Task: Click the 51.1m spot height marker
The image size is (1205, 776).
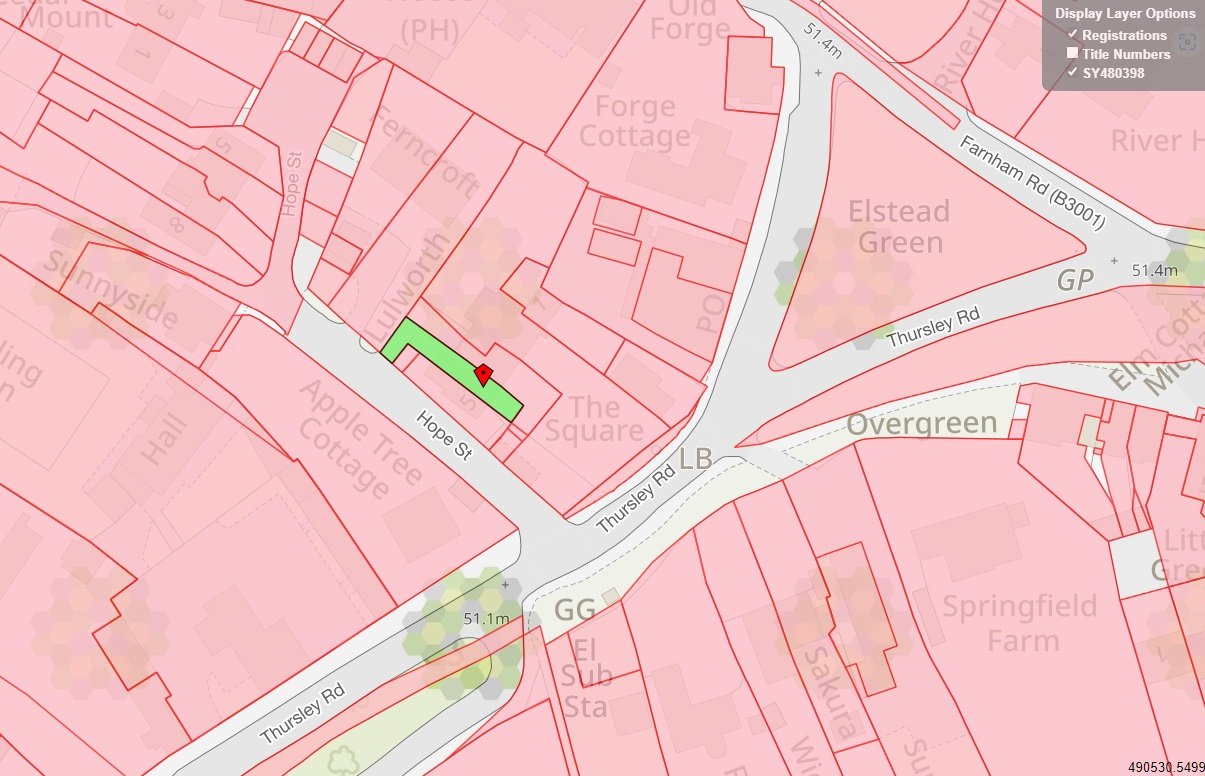Action: coord(486,619)
